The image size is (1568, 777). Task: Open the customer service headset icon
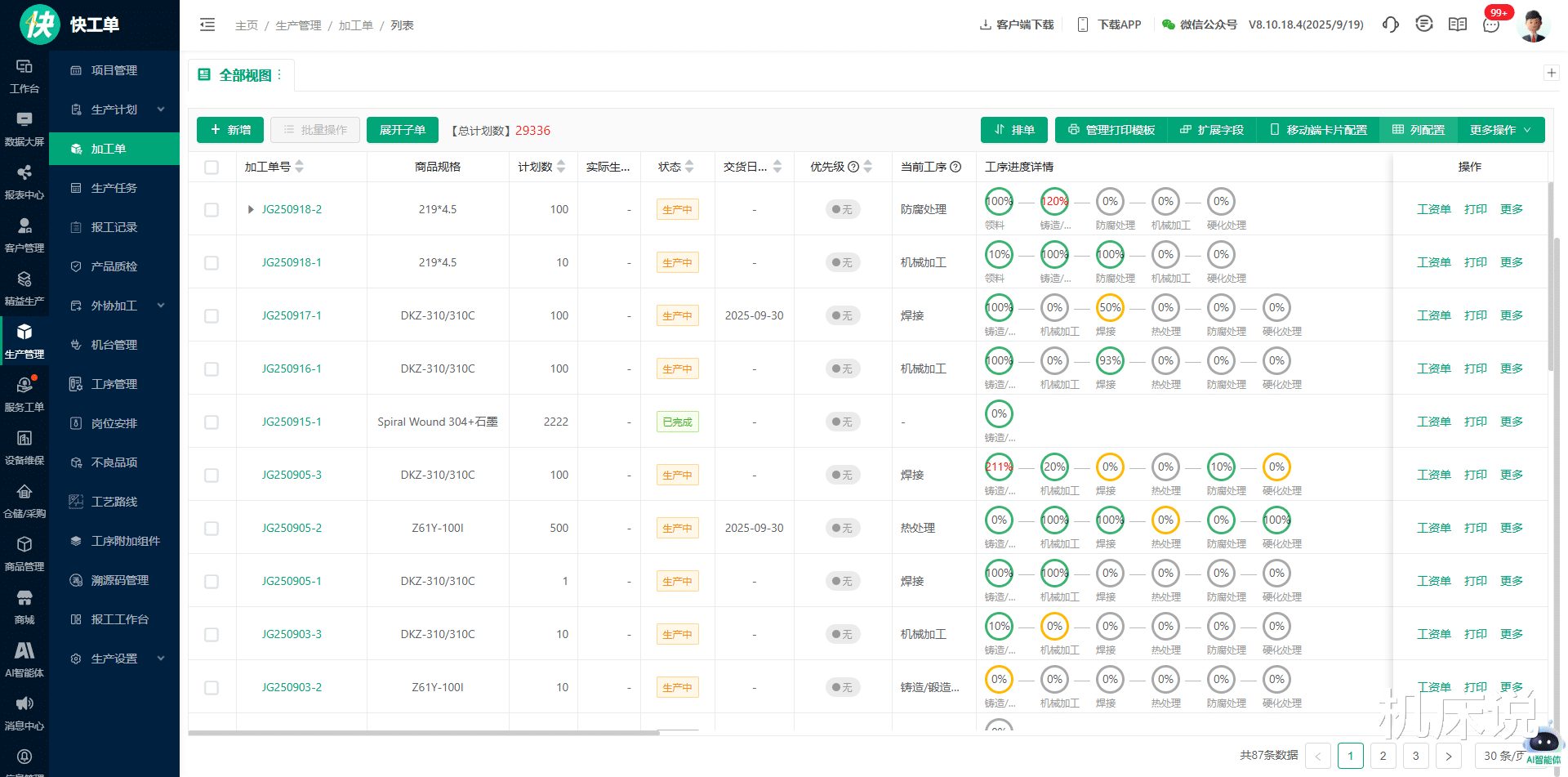(1390, 25)
